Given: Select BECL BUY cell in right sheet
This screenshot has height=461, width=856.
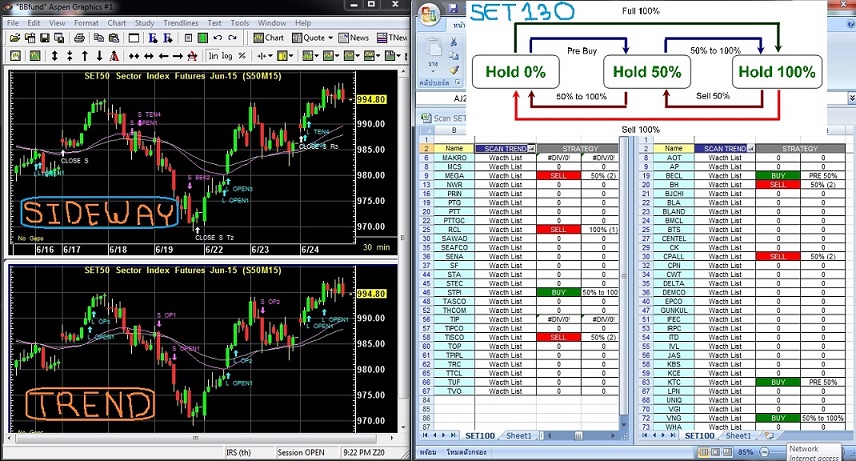Looking at the screenshot, I should [778, 176].
